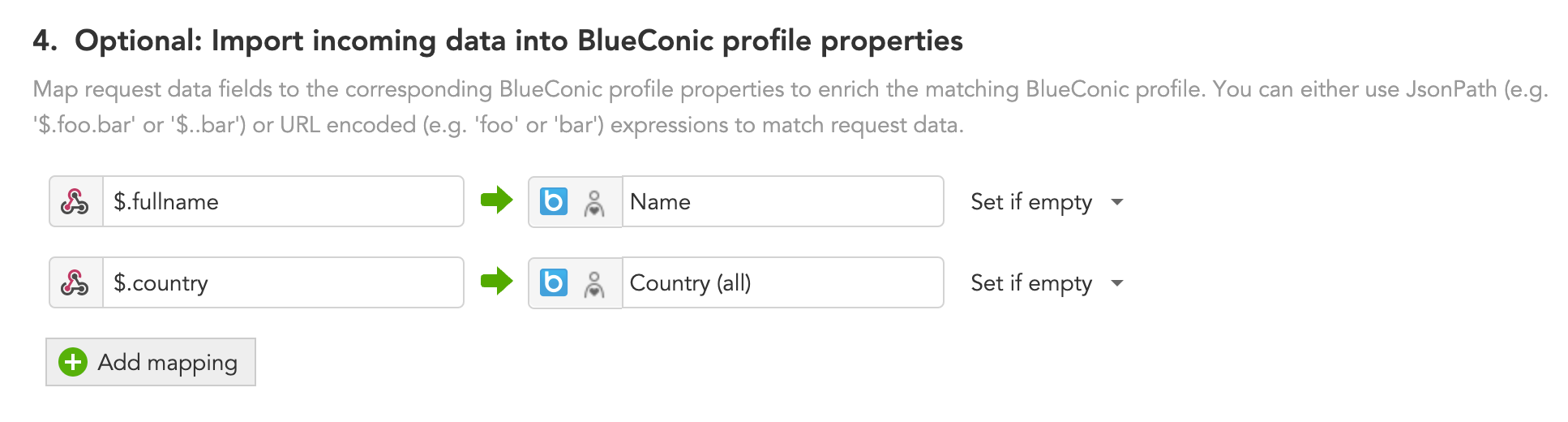The width and height of the screenshot is (1568, 422).
Task: Click the JsonPath mapping description text
Action: point(790,106)
